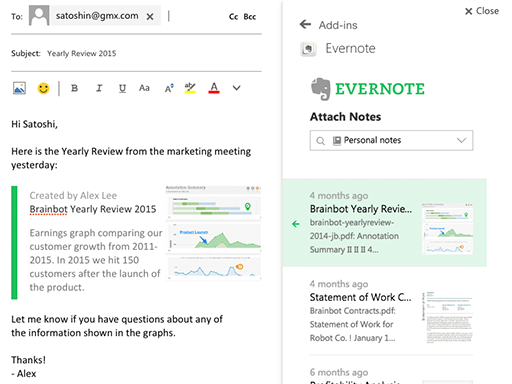
Task: Click the Add-ins header text
Action: pos(338,25)
